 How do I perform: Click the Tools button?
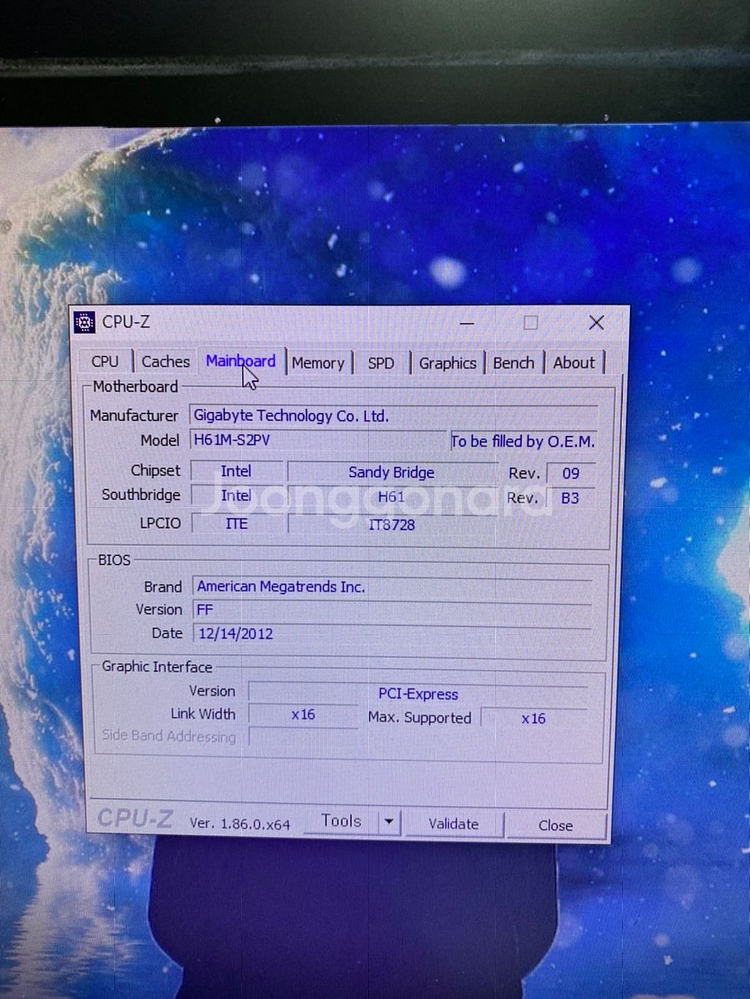[341, 821]
